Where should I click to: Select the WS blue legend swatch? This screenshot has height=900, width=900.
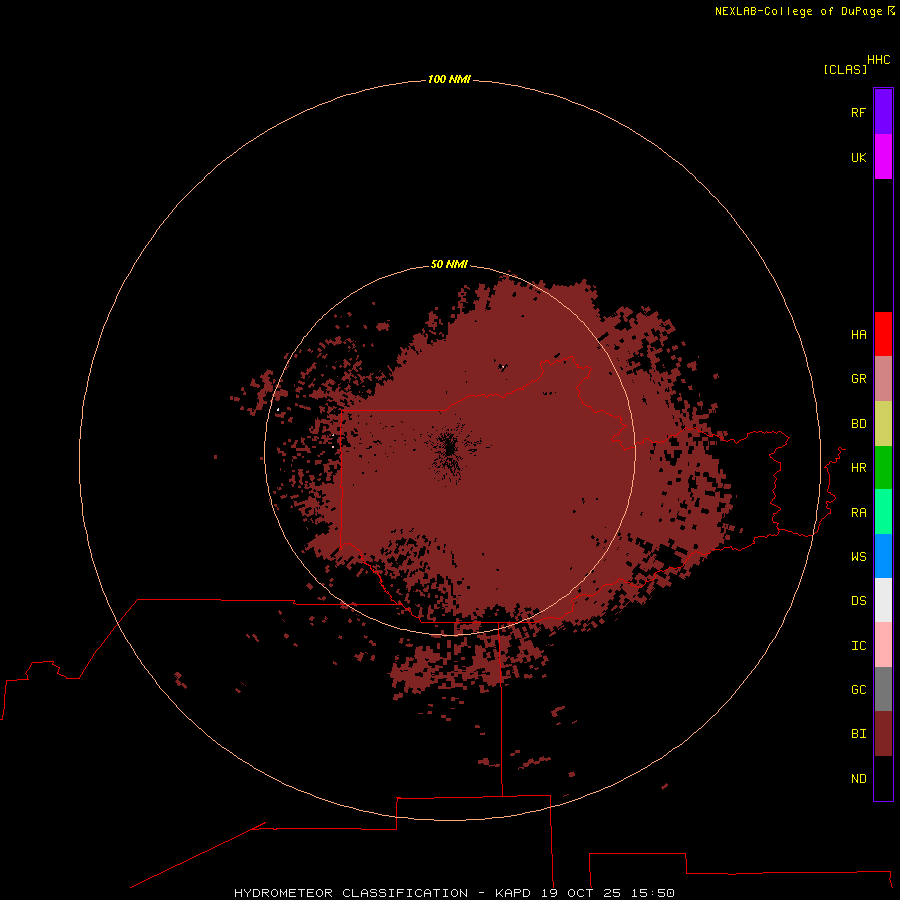(x=883, y=556)
